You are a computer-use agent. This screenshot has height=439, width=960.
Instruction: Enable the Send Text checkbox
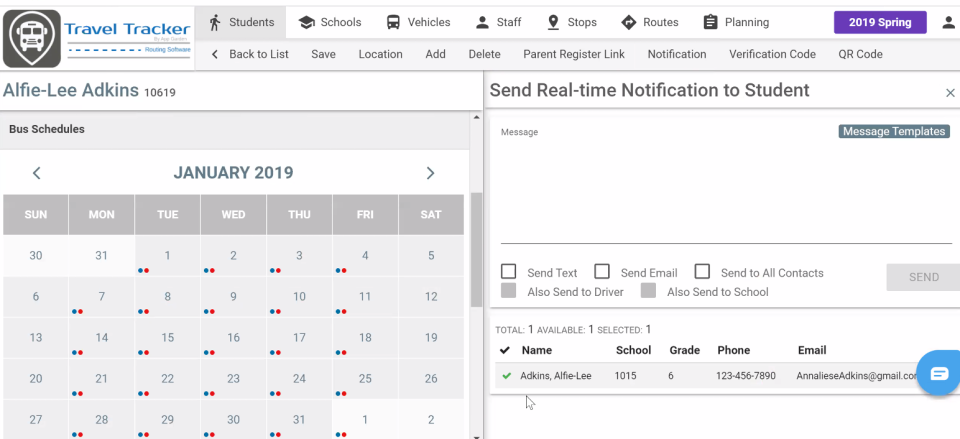(x=508, y=271)
